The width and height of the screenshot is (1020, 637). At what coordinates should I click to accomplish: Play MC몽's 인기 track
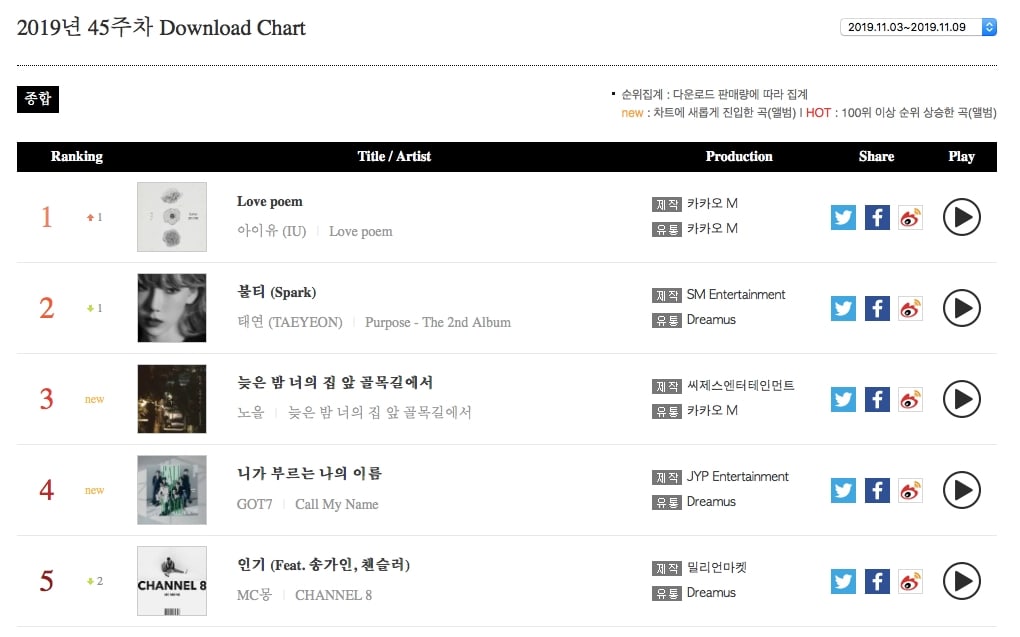pyautogui.click(x=961, y=582)
